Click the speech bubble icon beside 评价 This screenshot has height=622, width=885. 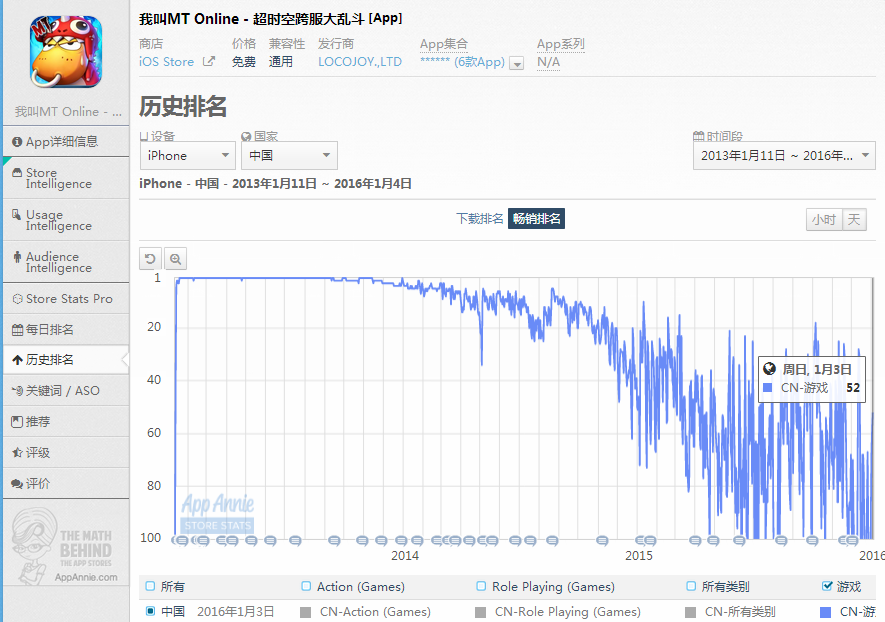click(17, 484)
